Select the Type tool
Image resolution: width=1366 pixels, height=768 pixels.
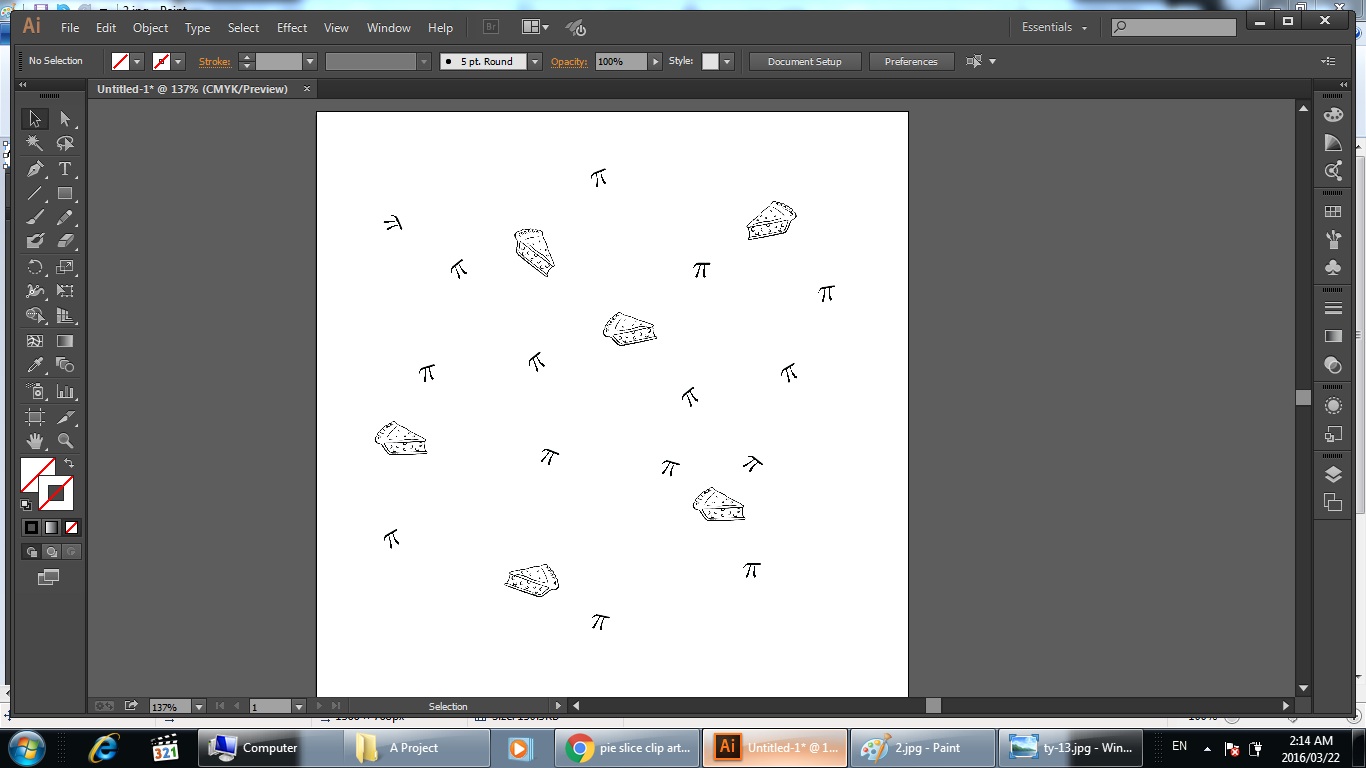click(x=65, y=169)
